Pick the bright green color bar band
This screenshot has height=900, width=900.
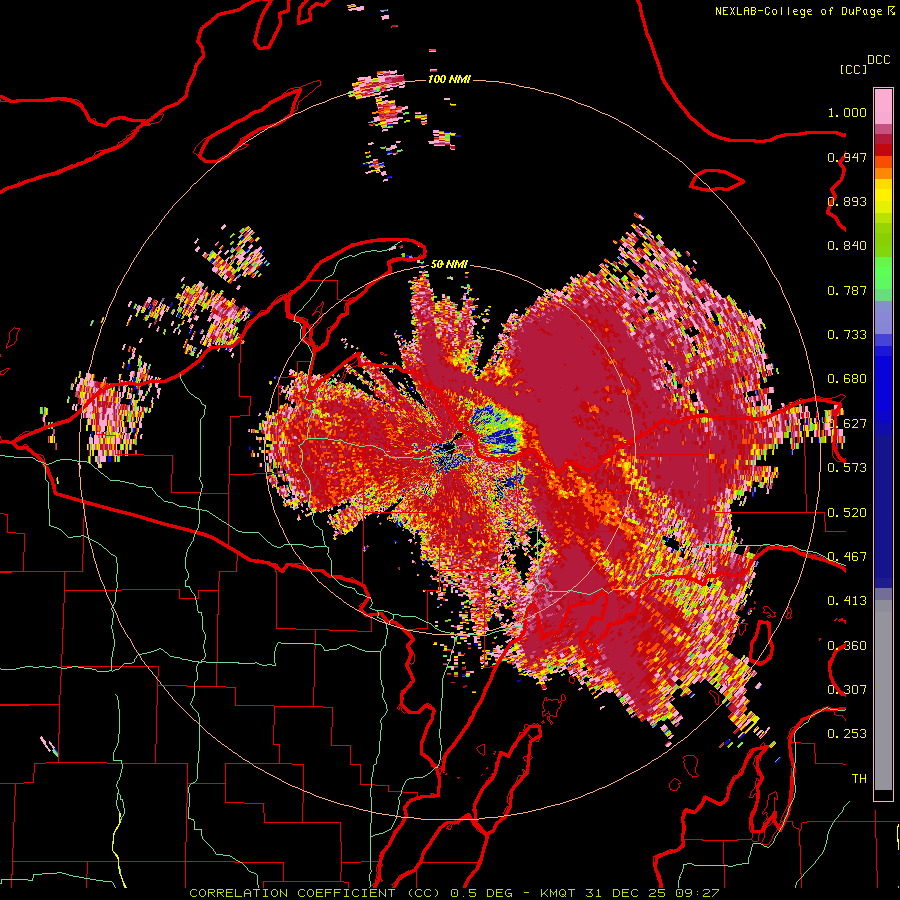tap(883, 274)
